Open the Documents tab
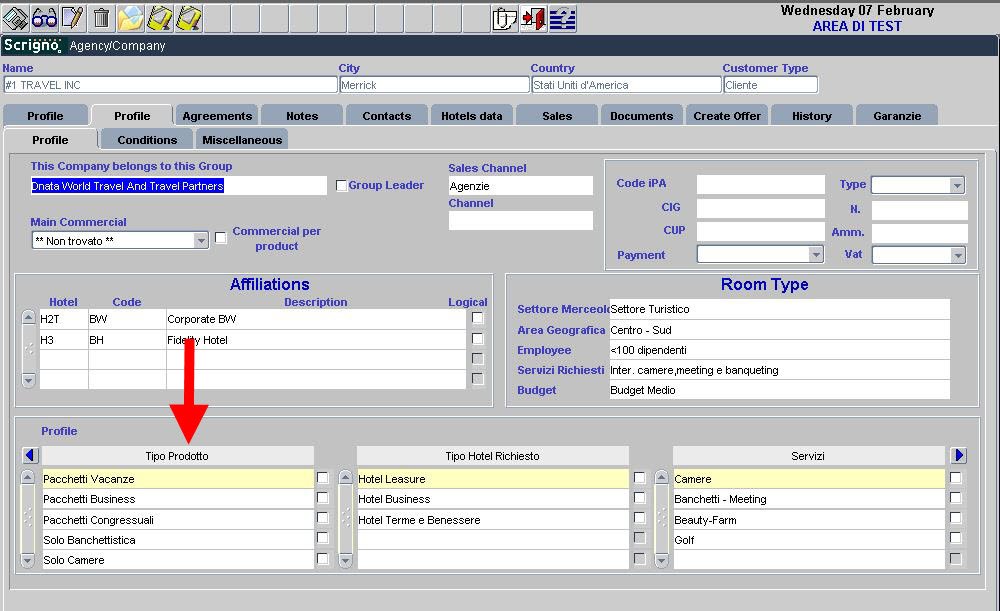Image resolution: width=1000 pixels, height=611 pixels. tap(642, 115)
